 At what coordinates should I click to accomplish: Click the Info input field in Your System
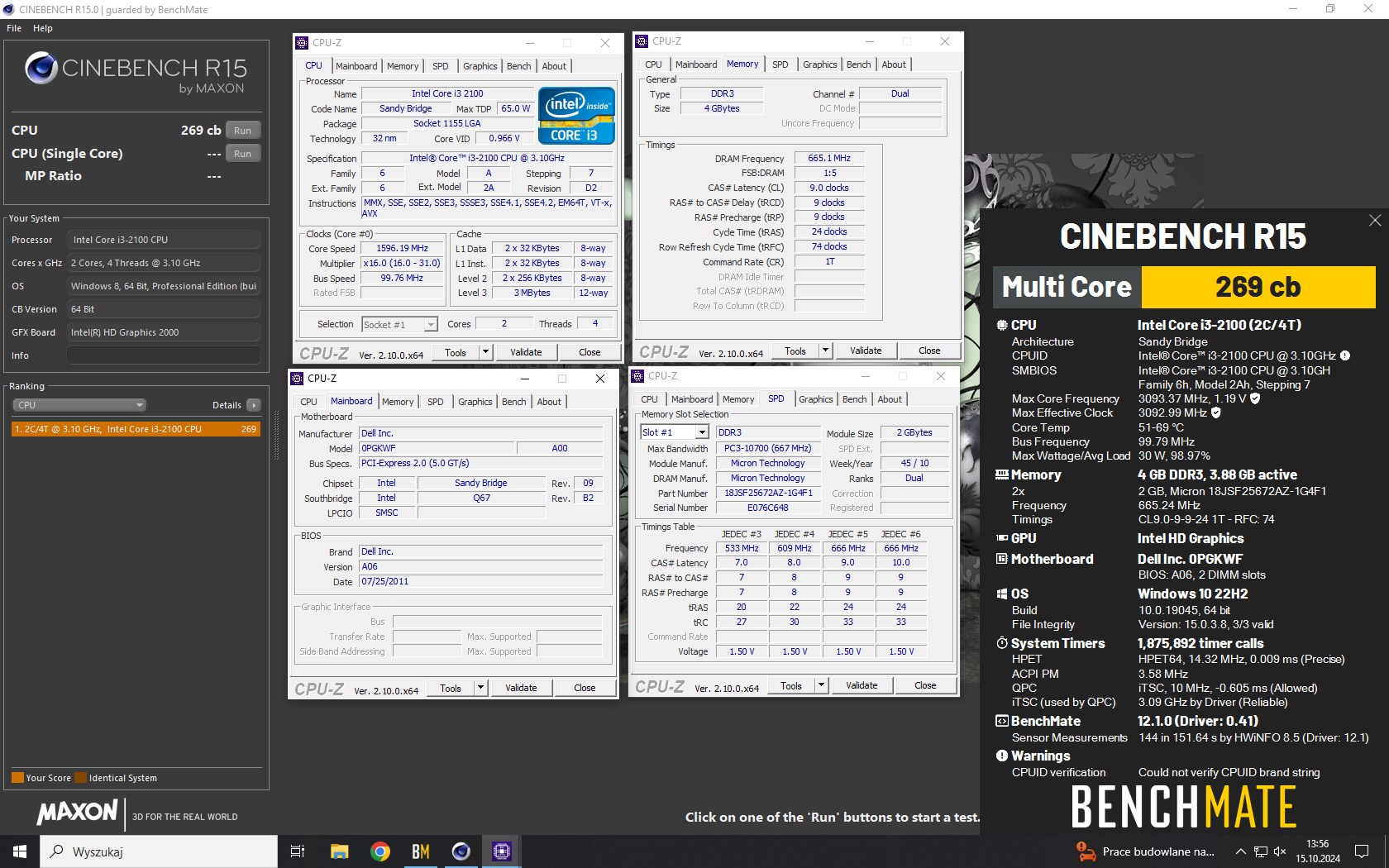click(x=164, y=355)
